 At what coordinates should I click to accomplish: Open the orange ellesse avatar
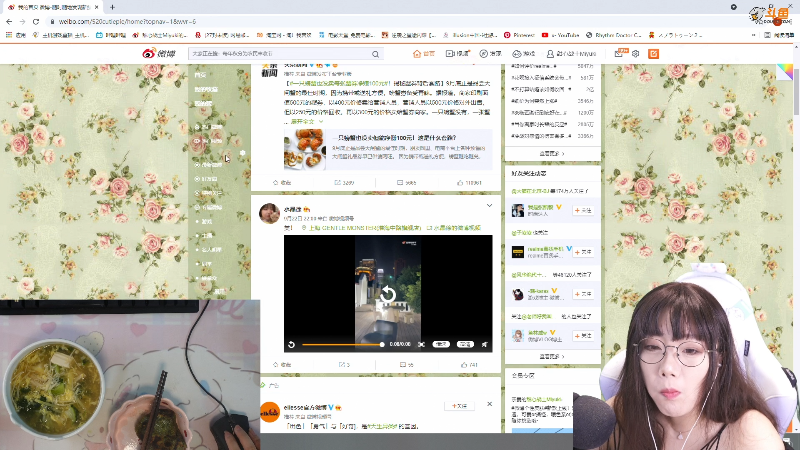click(x=270, y=412)
